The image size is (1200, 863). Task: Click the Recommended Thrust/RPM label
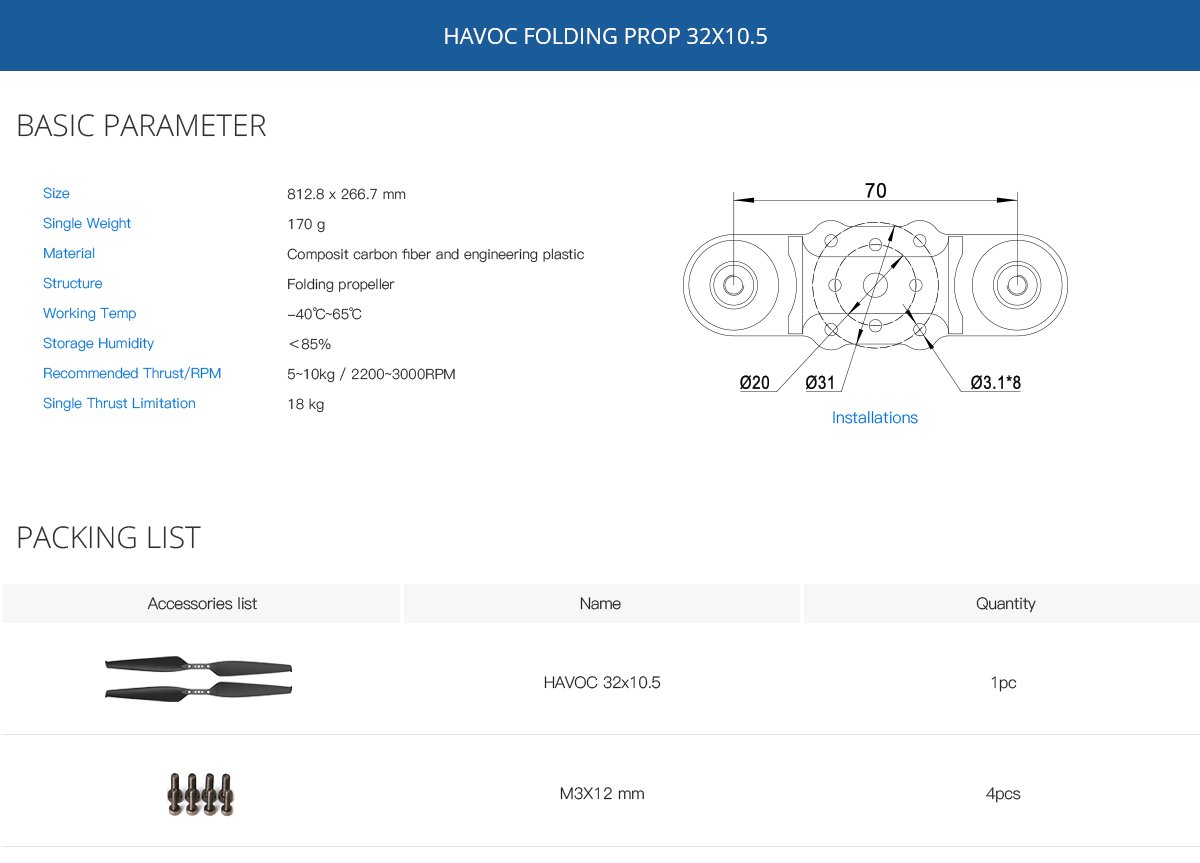tap(132, 373)
